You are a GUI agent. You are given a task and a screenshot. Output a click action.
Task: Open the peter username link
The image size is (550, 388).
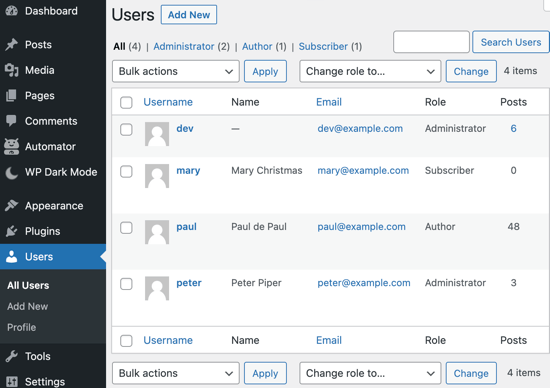coord(189,283)
